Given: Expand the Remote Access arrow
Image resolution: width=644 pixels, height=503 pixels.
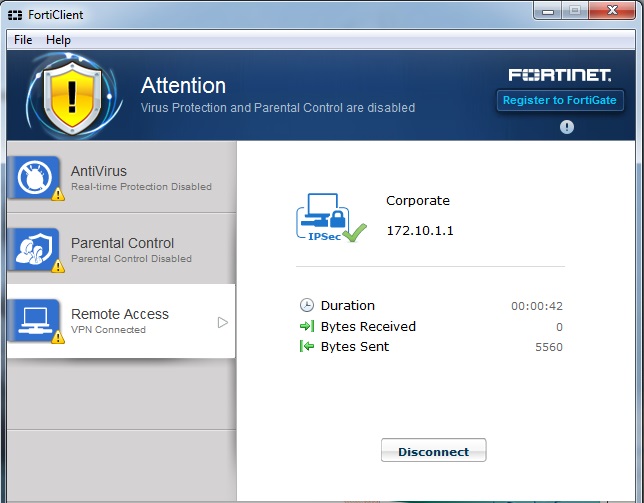Looking at the screenshot, I should [223, 323].
